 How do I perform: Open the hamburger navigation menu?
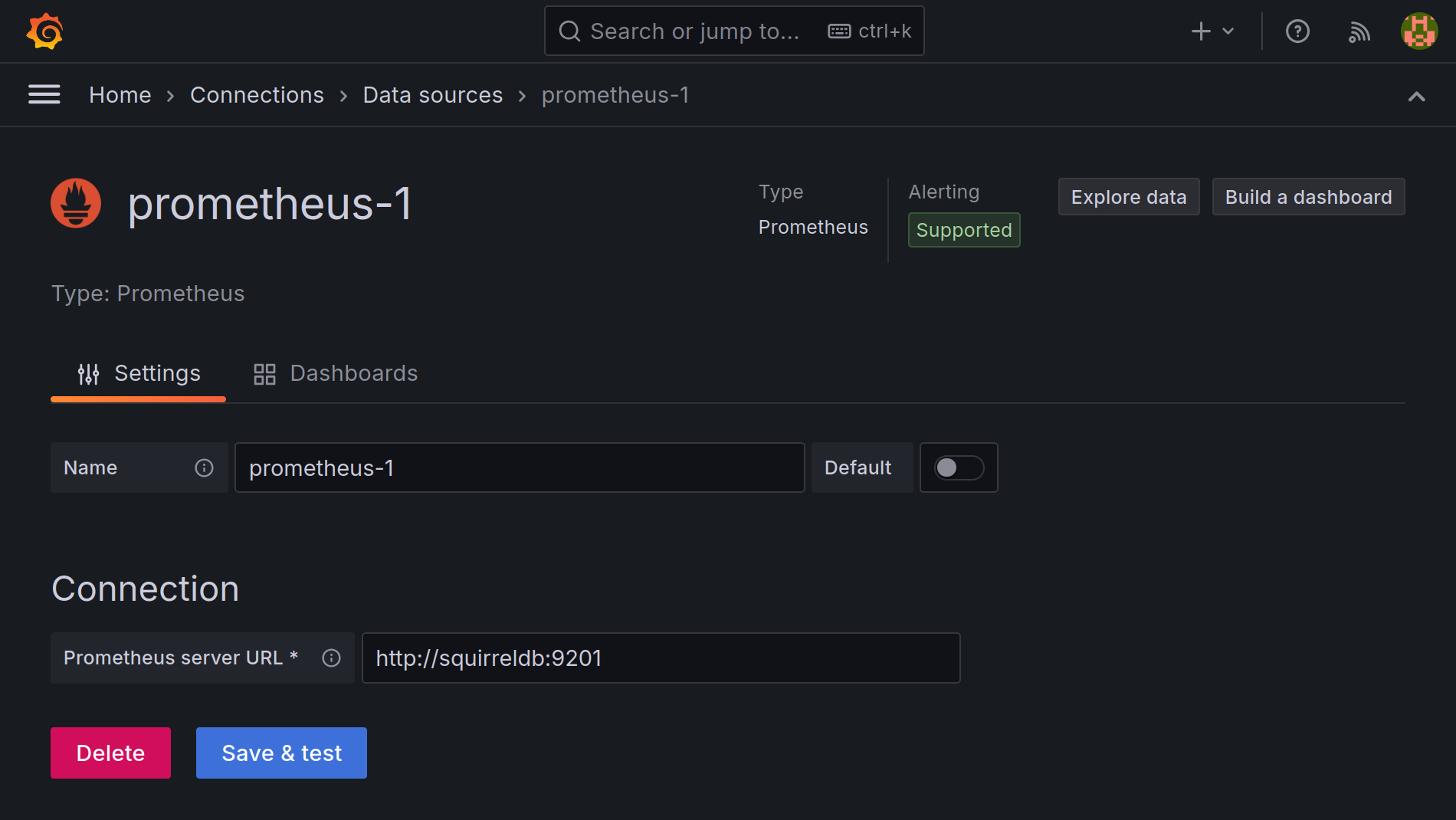click(44, 95)
